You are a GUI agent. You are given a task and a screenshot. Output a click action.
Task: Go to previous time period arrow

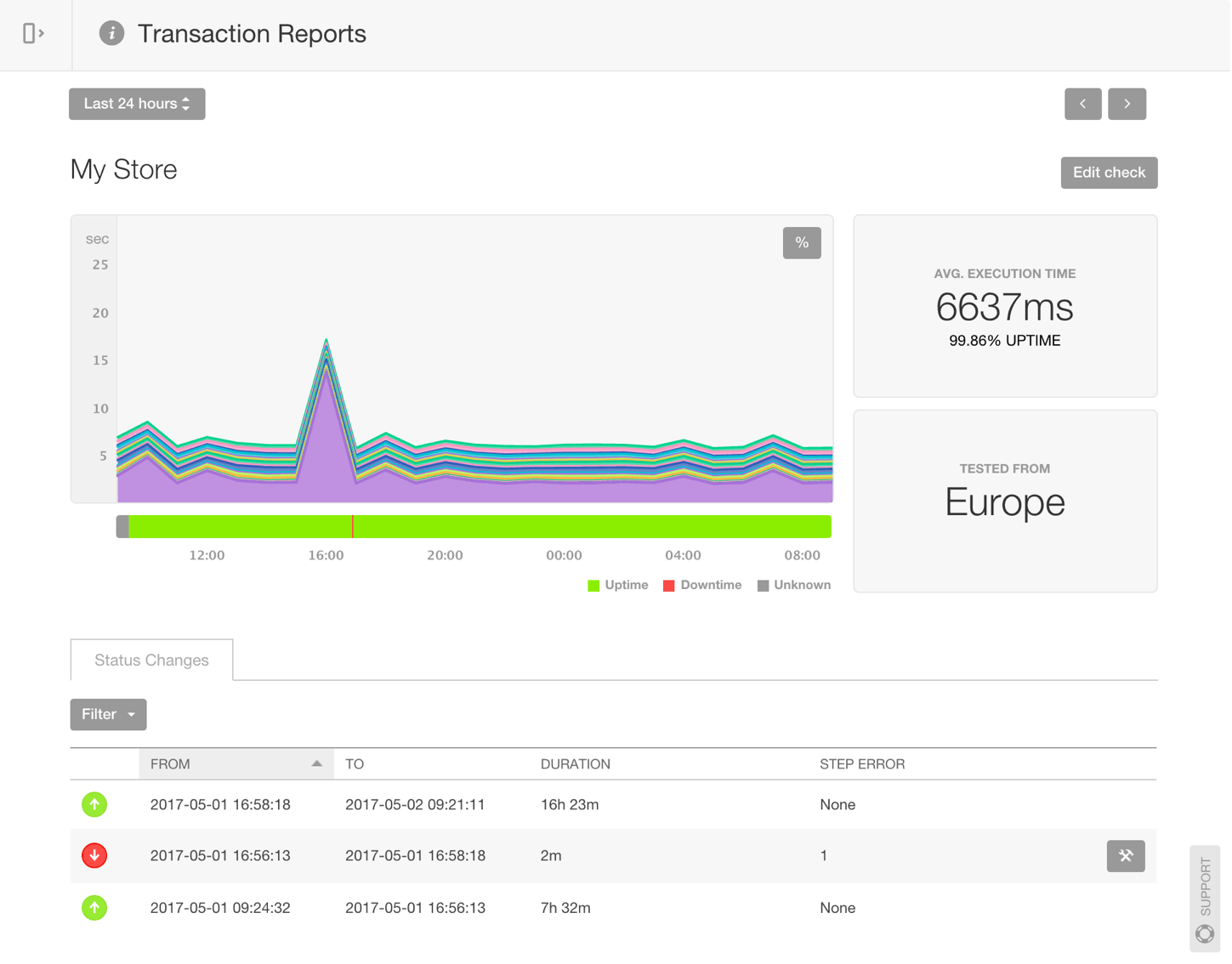(1082, 104)
